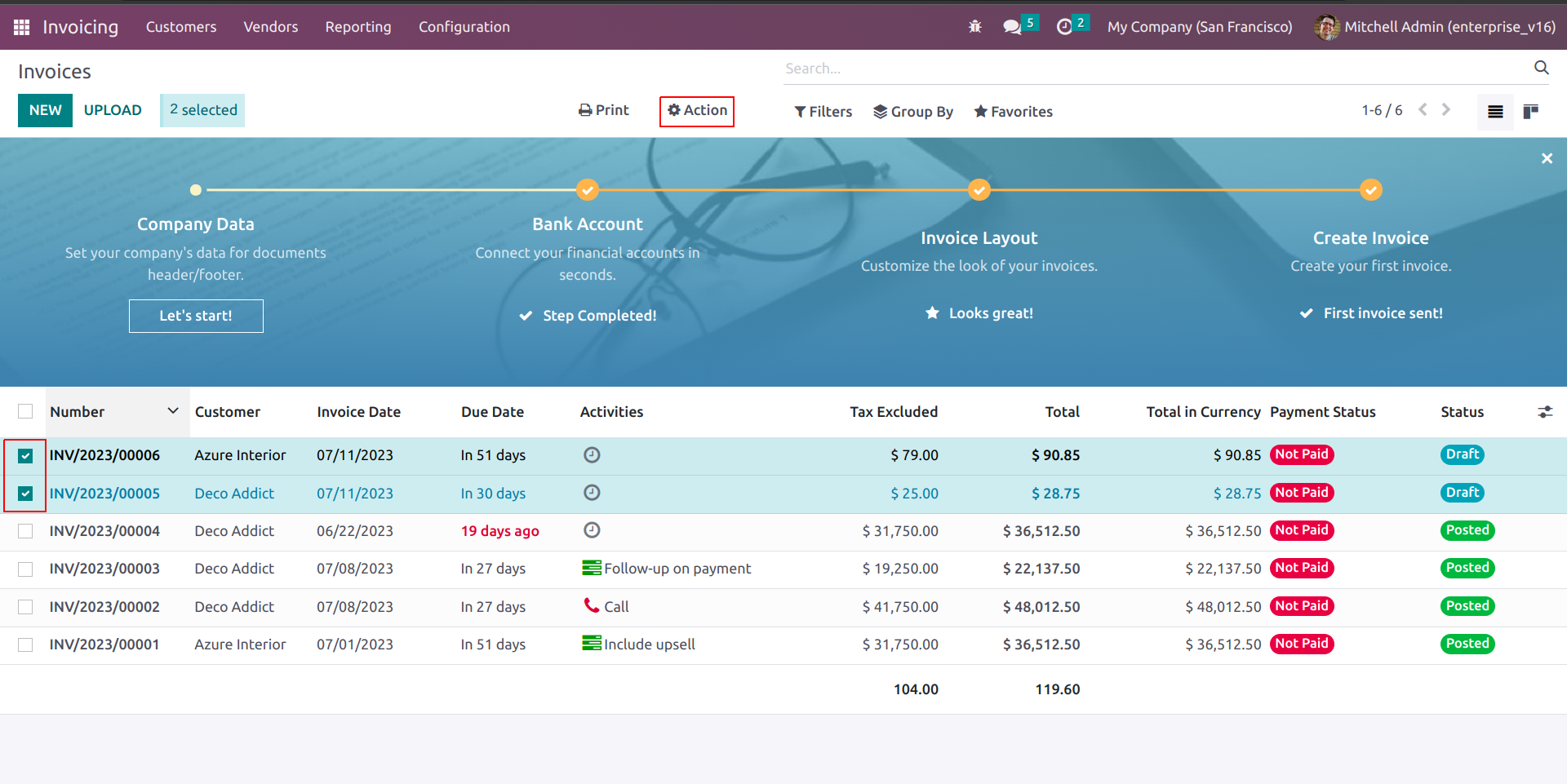Click the Let's start! button
This screenshot has height=784, width=1567.
pos(196,316)
